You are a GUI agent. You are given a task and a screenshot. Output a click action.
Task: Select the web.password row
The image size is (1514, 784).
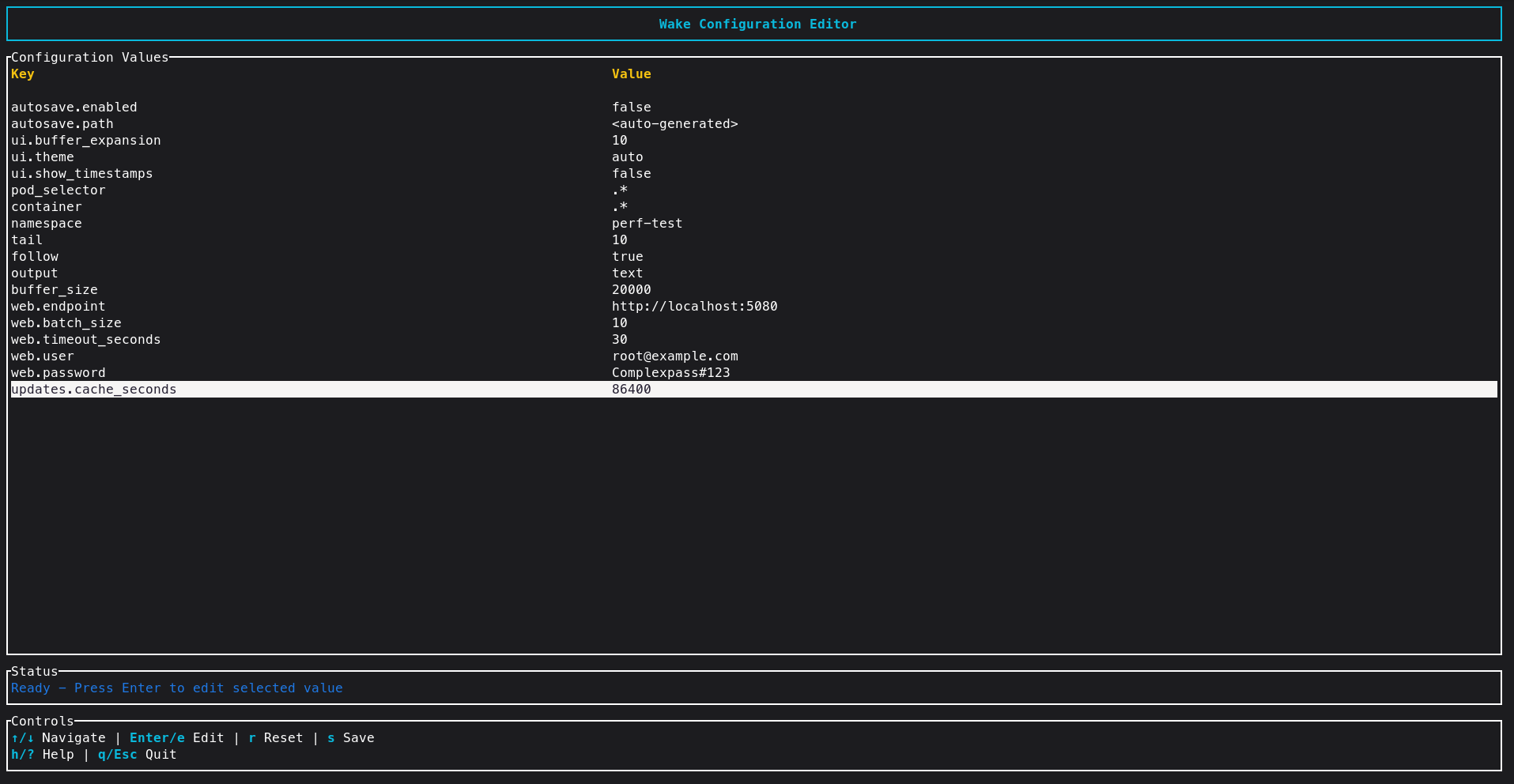coord(59,373)
